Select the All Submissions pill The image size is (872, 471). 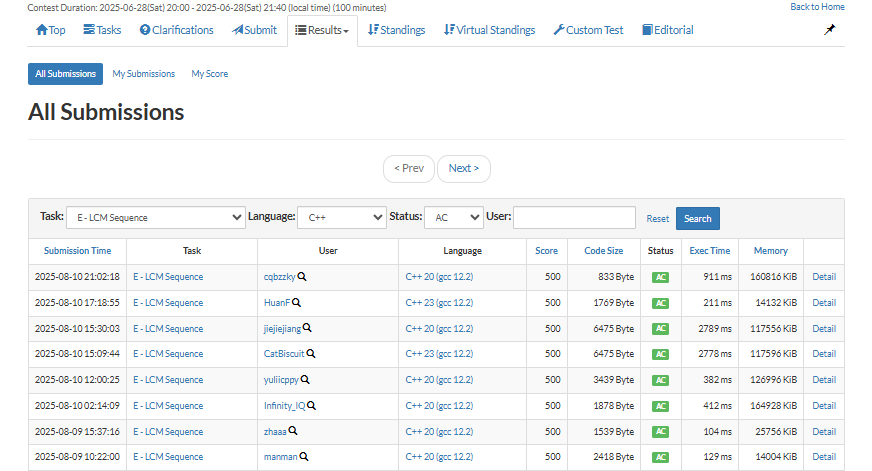point(66,74)
